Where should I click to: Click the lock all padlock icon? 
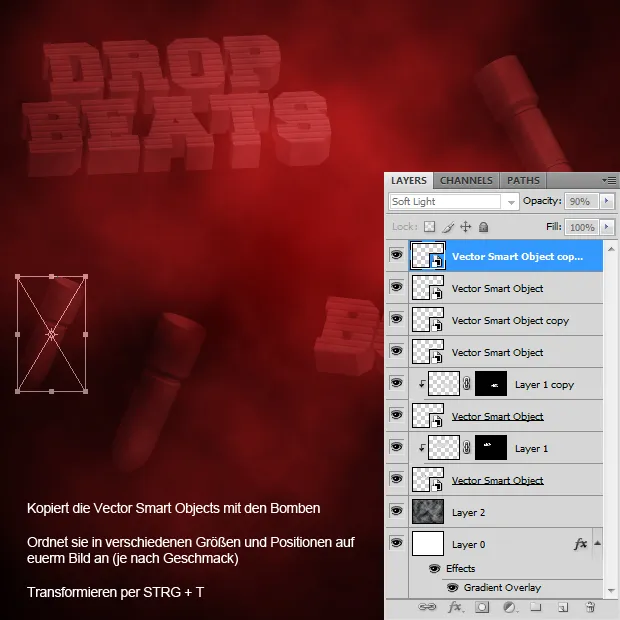click(x=484, y=227)
